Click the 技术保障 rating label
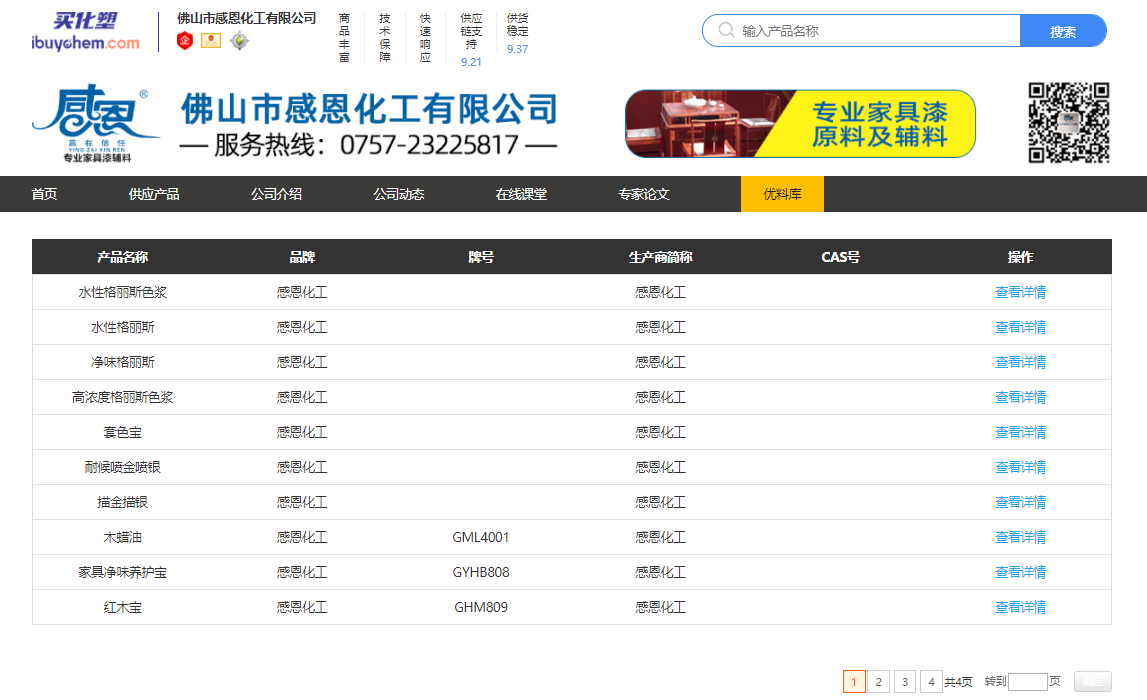 coord(385,37)
